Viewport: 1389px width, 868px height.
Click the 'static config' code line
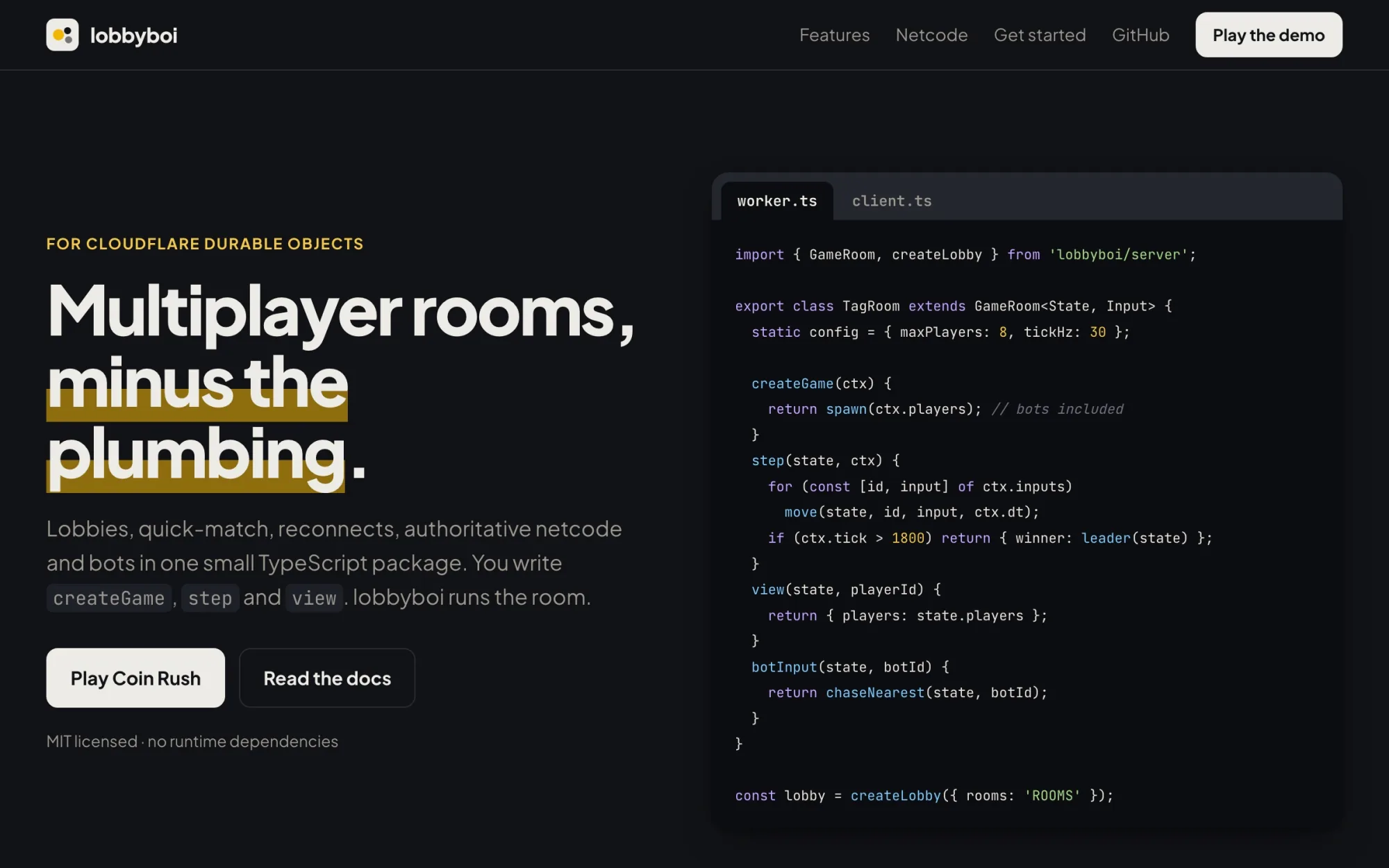point(940,332)
